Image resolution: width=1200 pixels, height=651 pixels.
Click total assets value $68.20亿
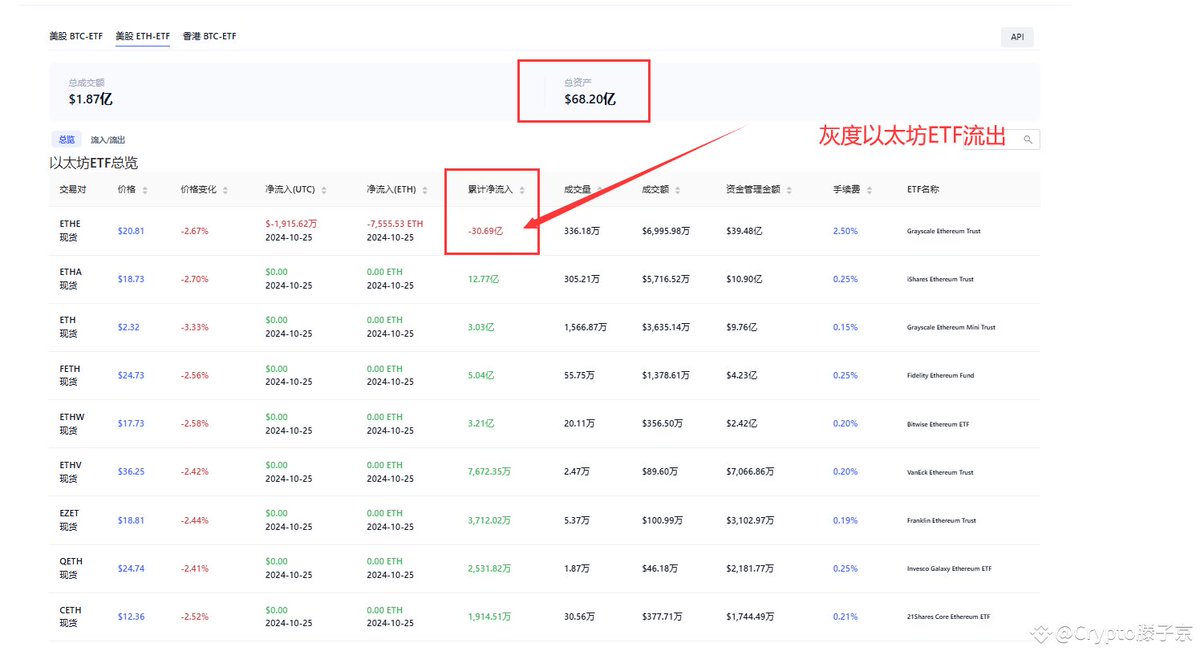coord(590,99)
